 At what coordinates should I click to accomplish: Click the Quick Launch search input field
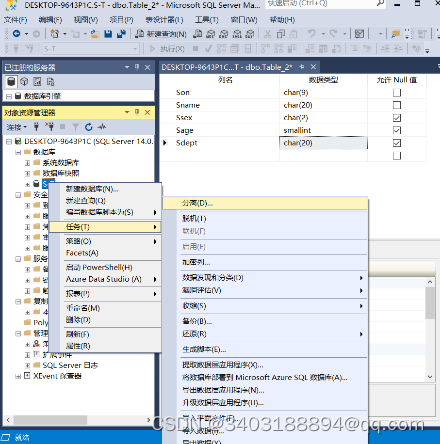coord(321,3)
